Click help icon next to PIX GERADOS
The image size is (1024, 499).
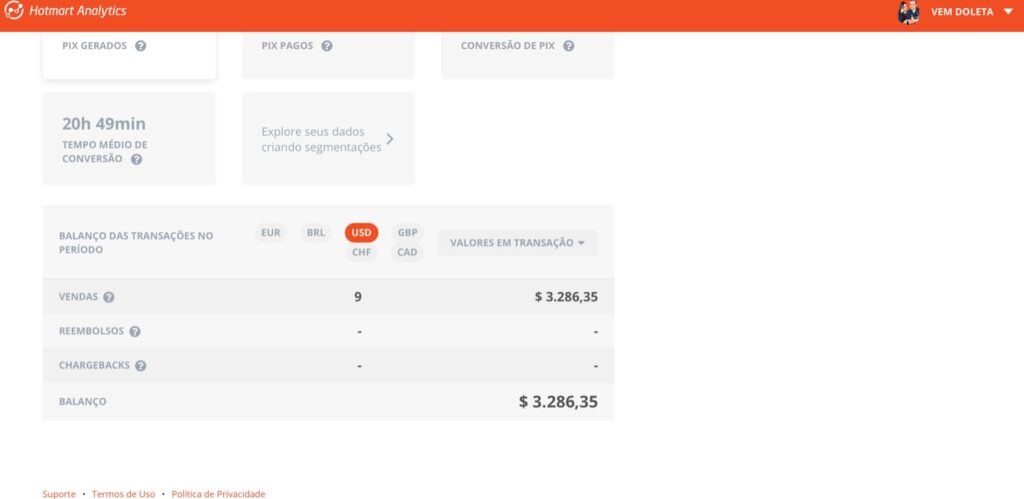[x=141, y=46]
